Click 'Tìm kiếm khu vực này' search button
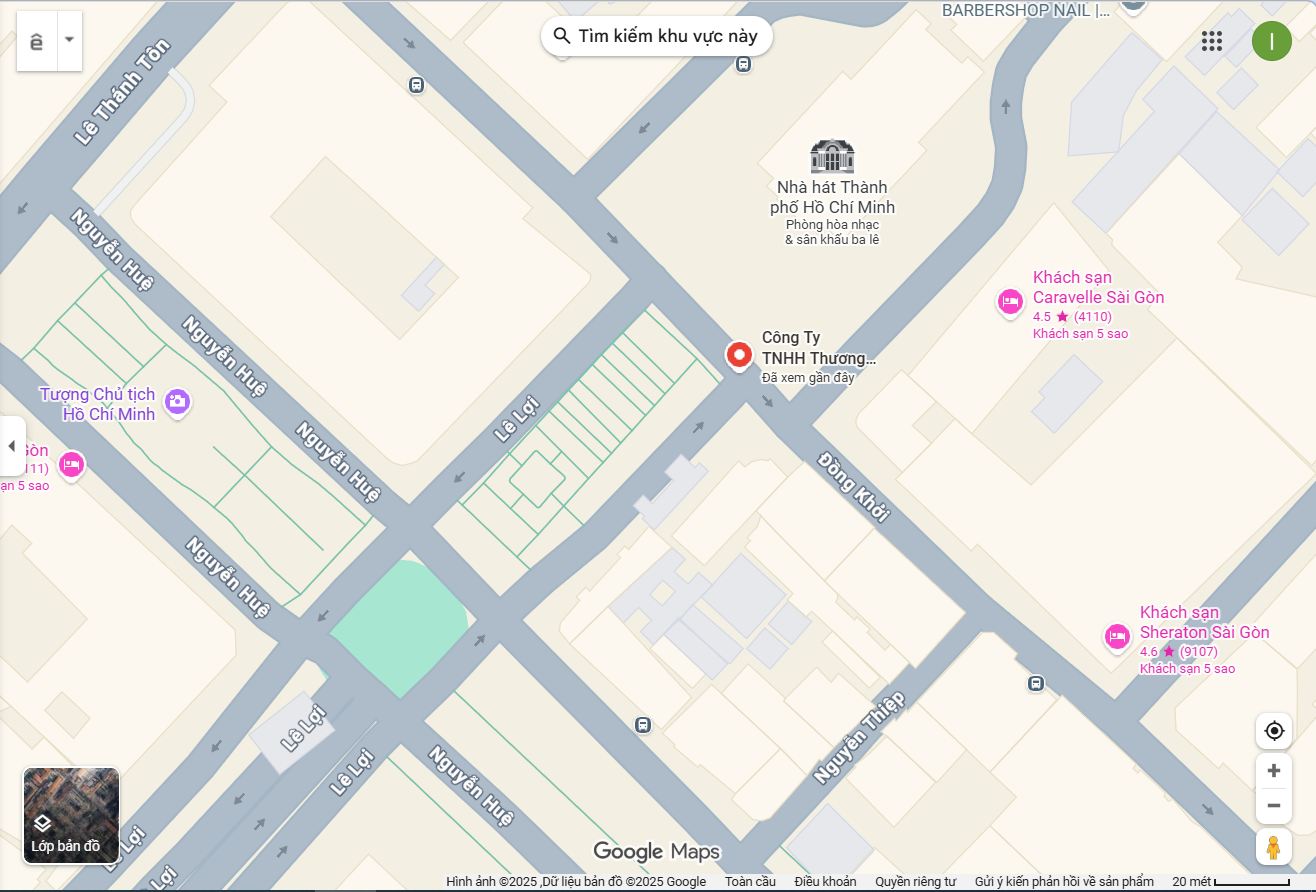The image size is (1316, 892). point(656,36)
